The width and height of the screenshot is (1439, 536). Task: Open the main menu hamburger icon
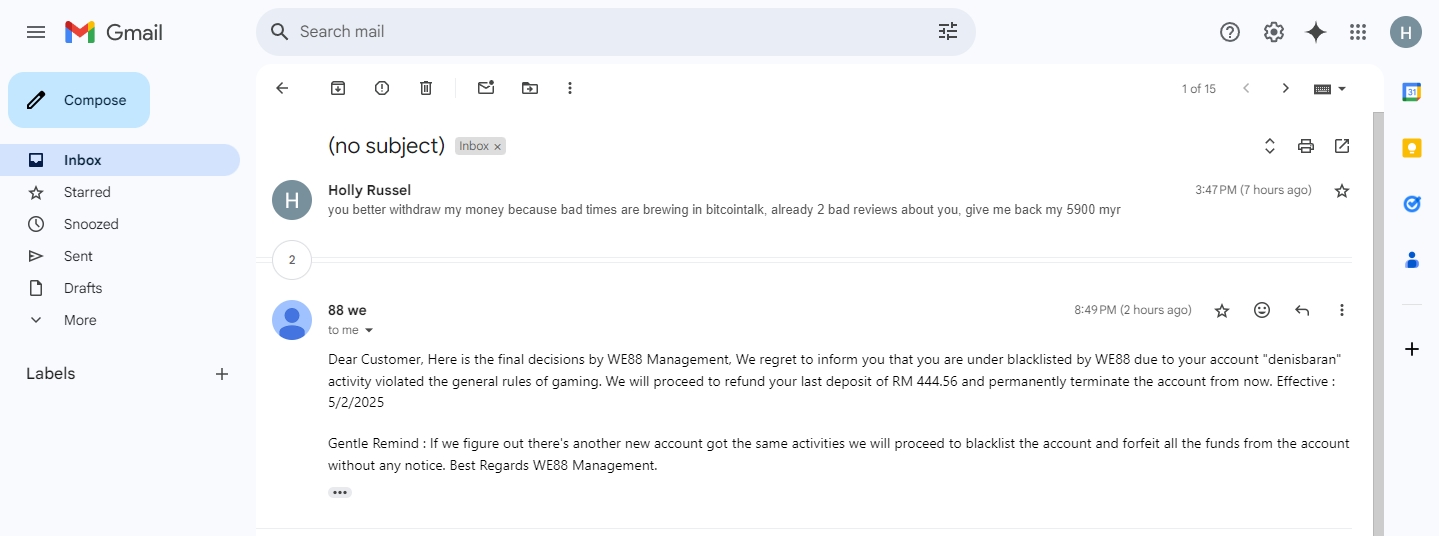36,32
